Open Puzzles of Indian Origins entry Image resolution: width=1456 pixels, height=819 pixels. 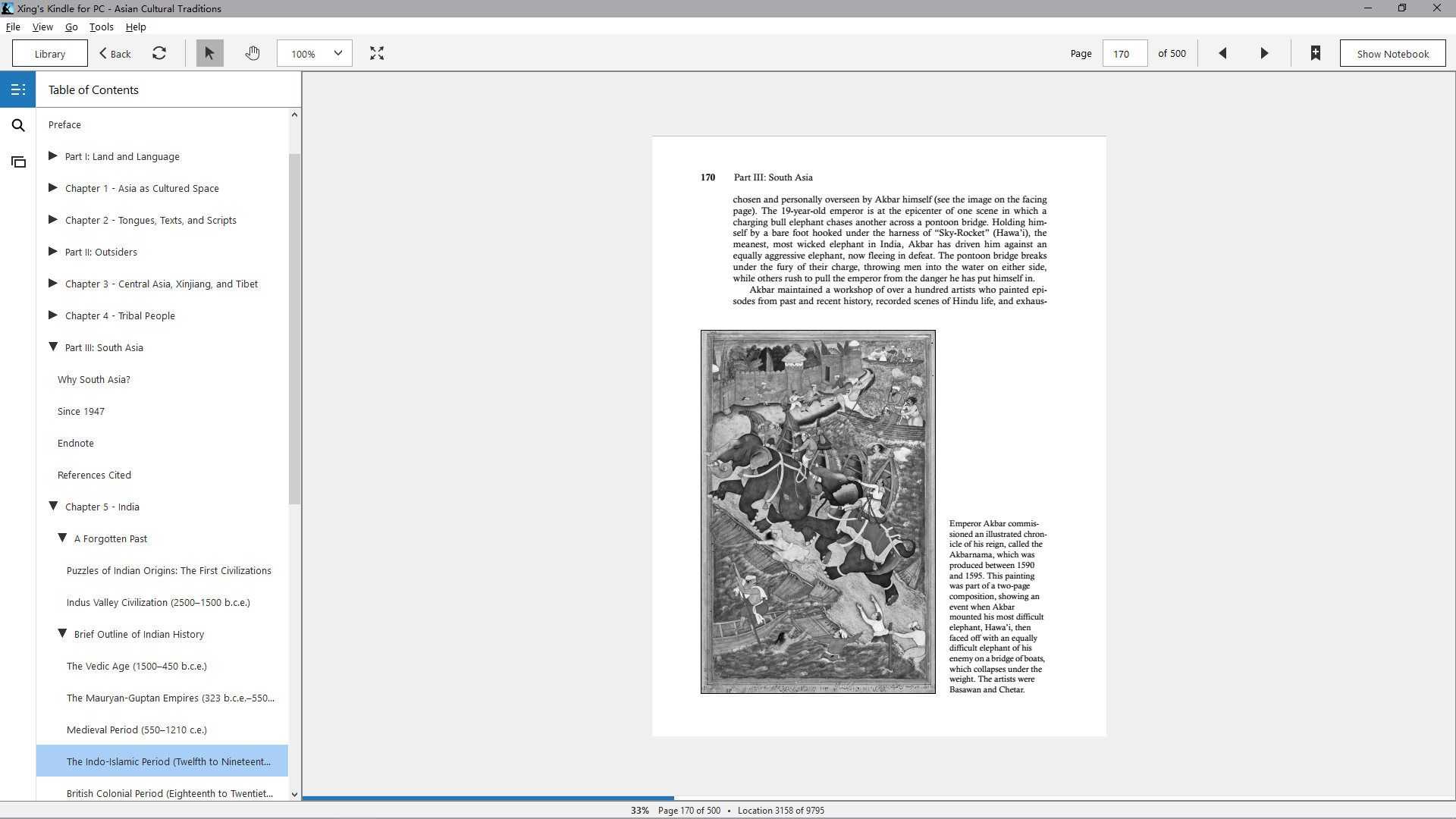point(168,570)
